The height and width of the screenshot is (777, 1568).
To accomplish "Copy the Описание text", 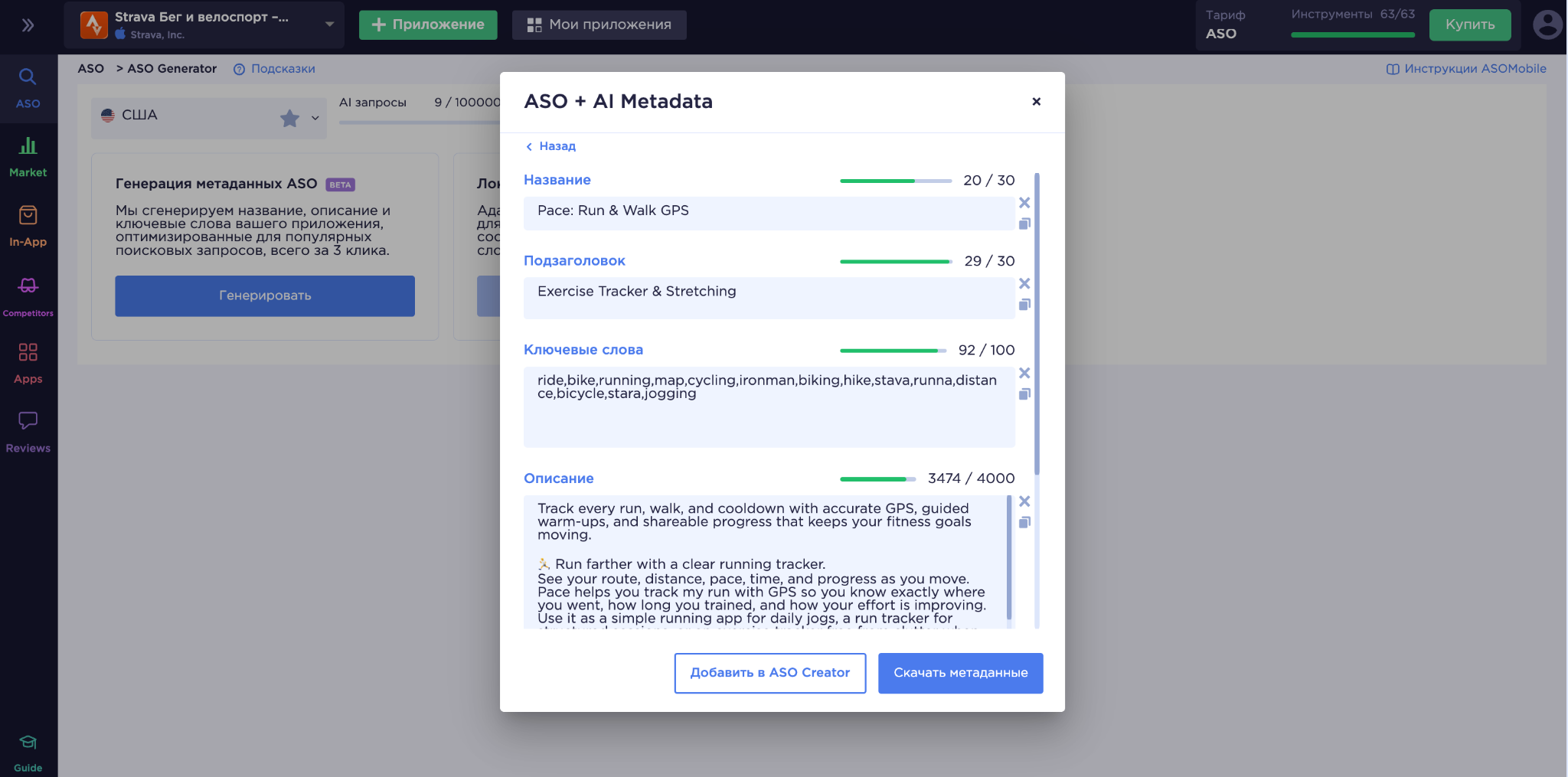I will (1024, 522).
